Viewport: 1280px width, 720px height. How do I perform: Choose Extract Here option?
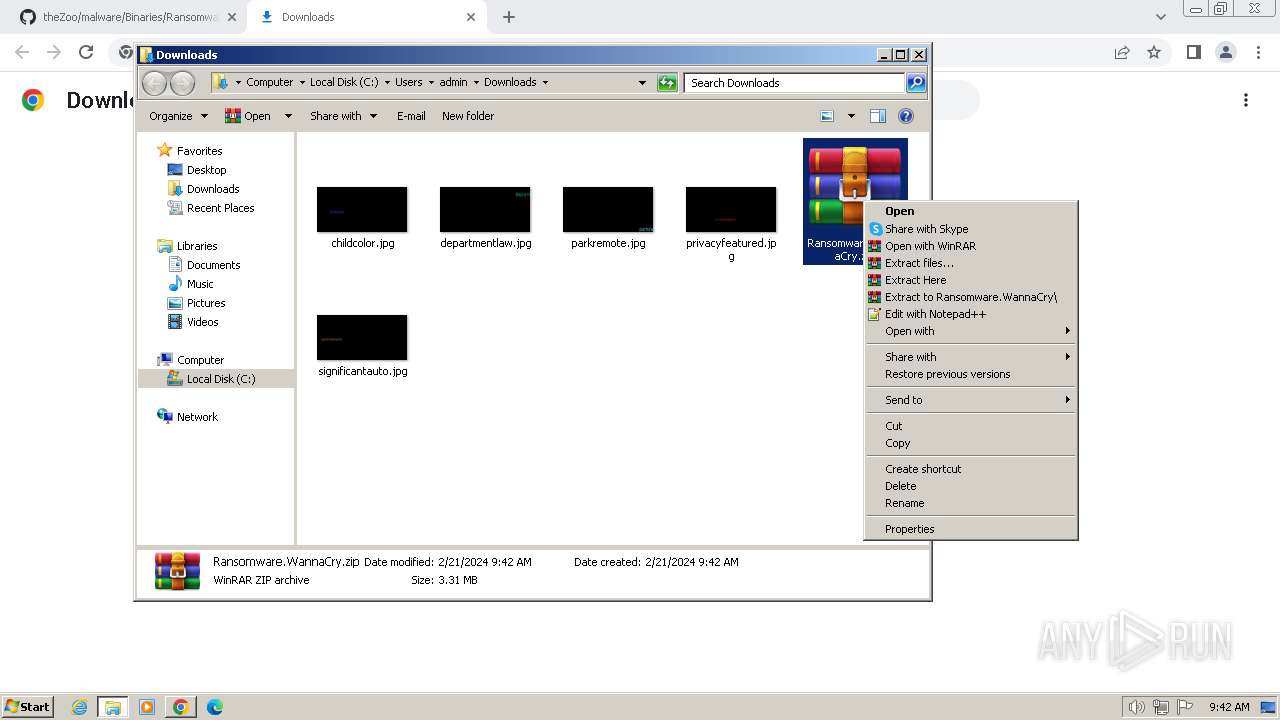(x=971, y=280)
